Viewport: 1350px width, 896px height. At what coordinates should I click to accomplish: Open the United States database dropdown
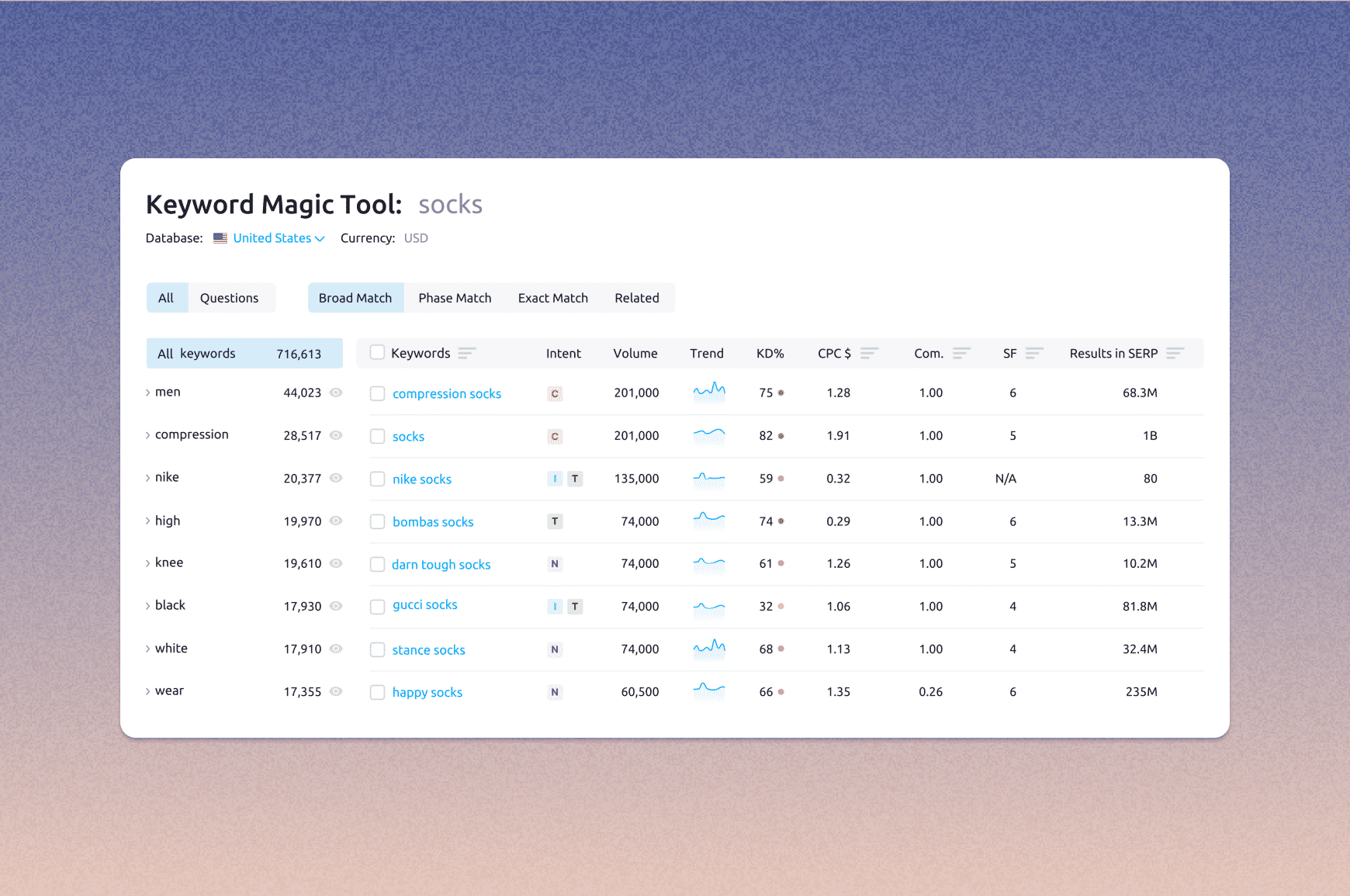click(279, 238)
